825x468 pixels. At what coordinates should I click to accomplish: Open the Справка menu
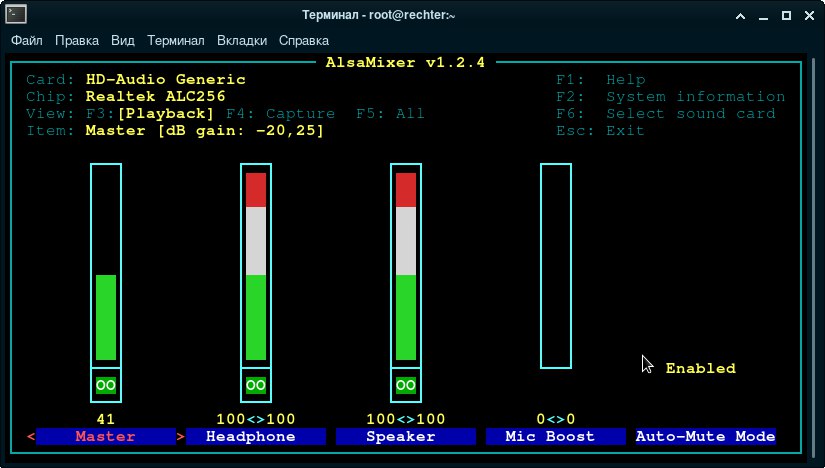304,41
